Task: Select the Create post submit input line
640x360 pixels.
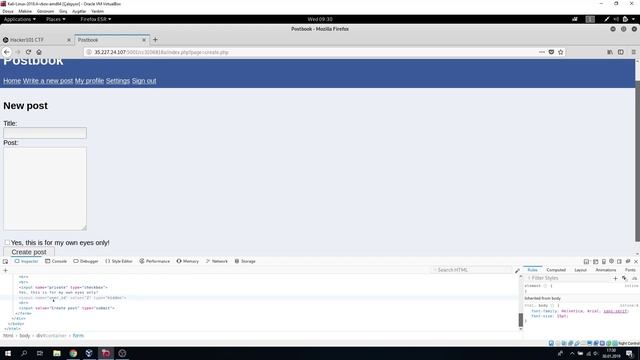Action: pos(67,308)
